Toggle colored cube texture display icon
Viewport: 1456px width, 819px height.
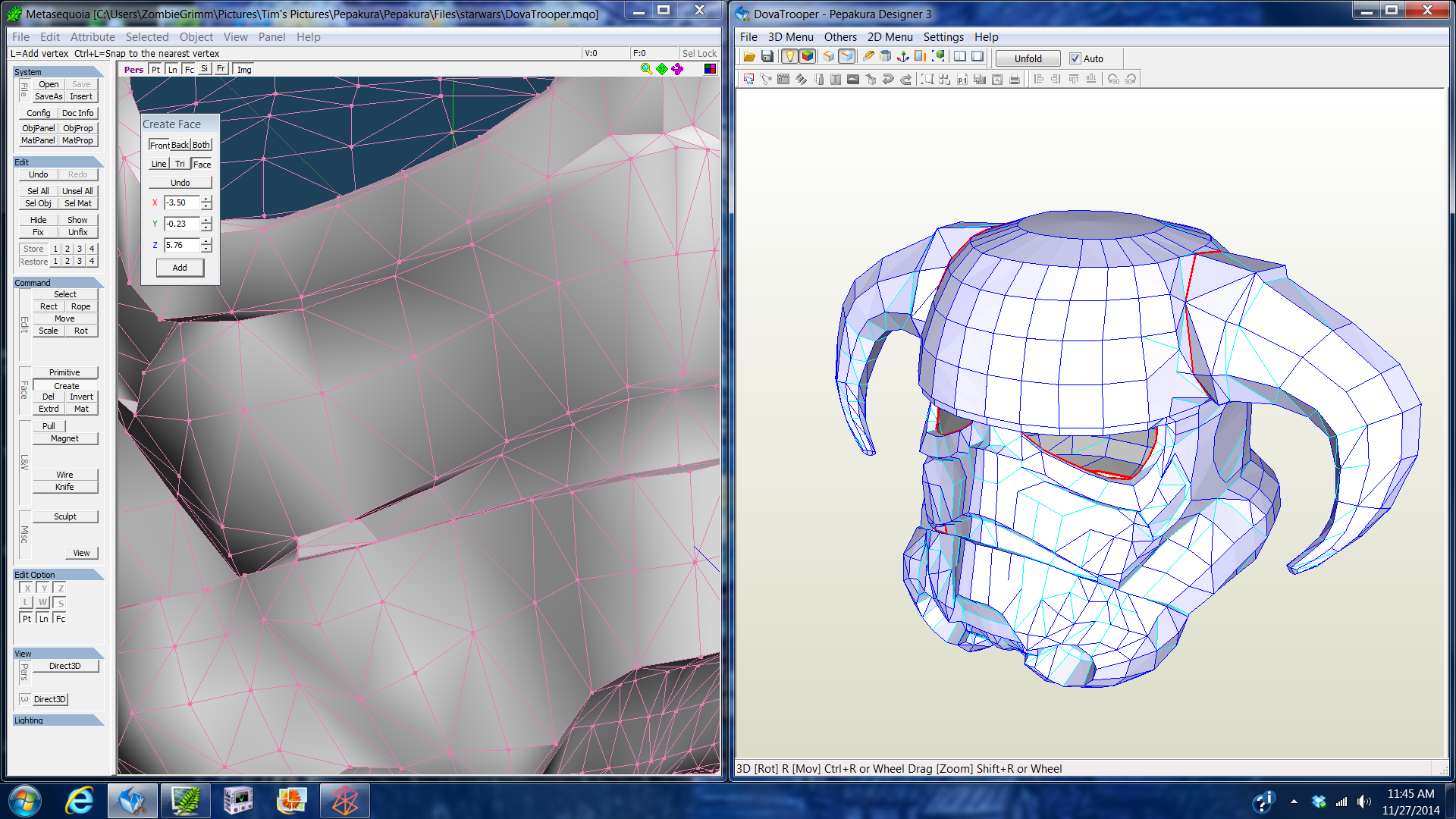tap(808, 56)
